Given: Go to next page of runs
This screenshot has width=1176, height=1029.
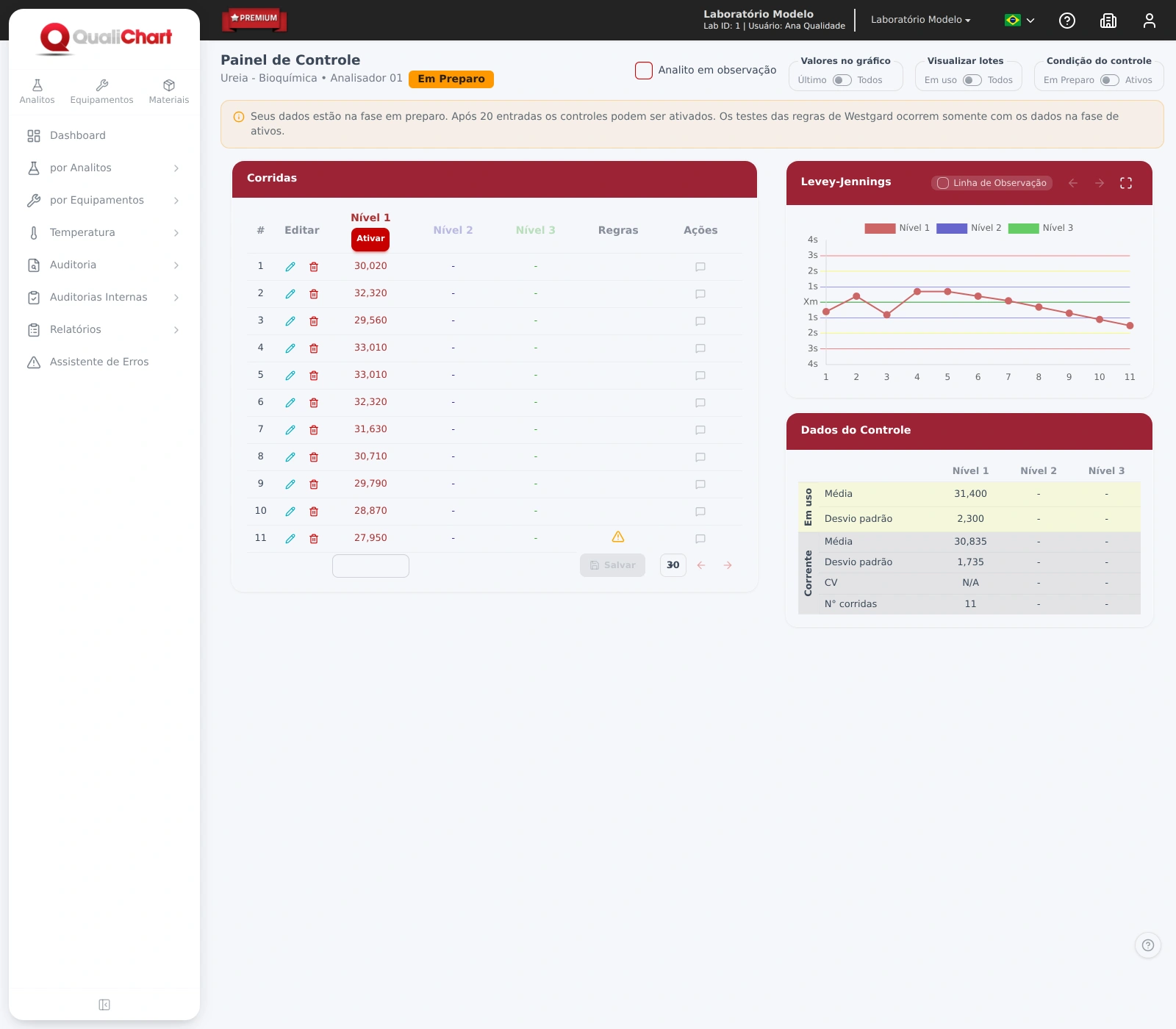Looking at the screenshot, I should coord(728,565).
